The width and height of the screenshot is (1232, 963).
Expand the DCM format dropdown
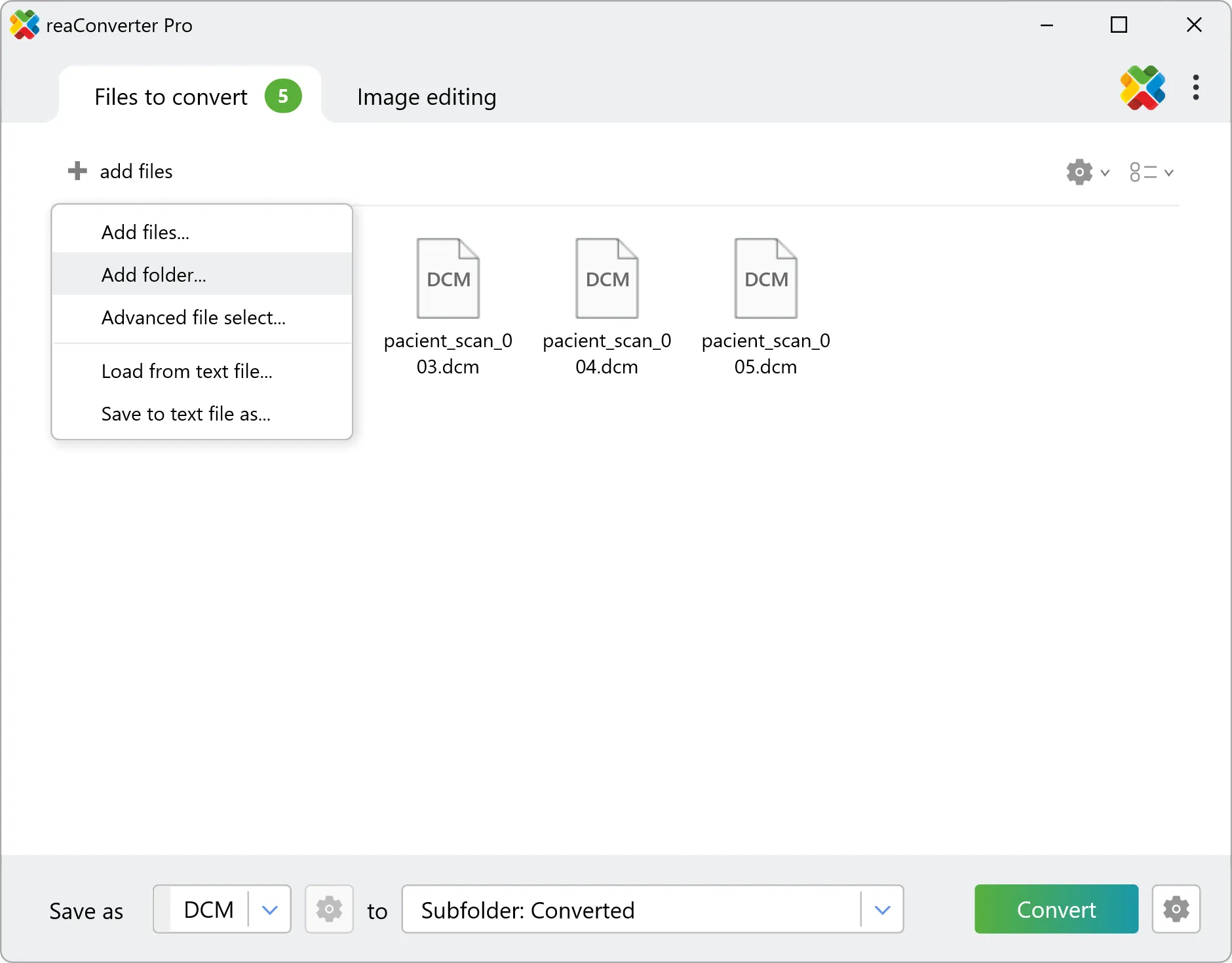269,909
